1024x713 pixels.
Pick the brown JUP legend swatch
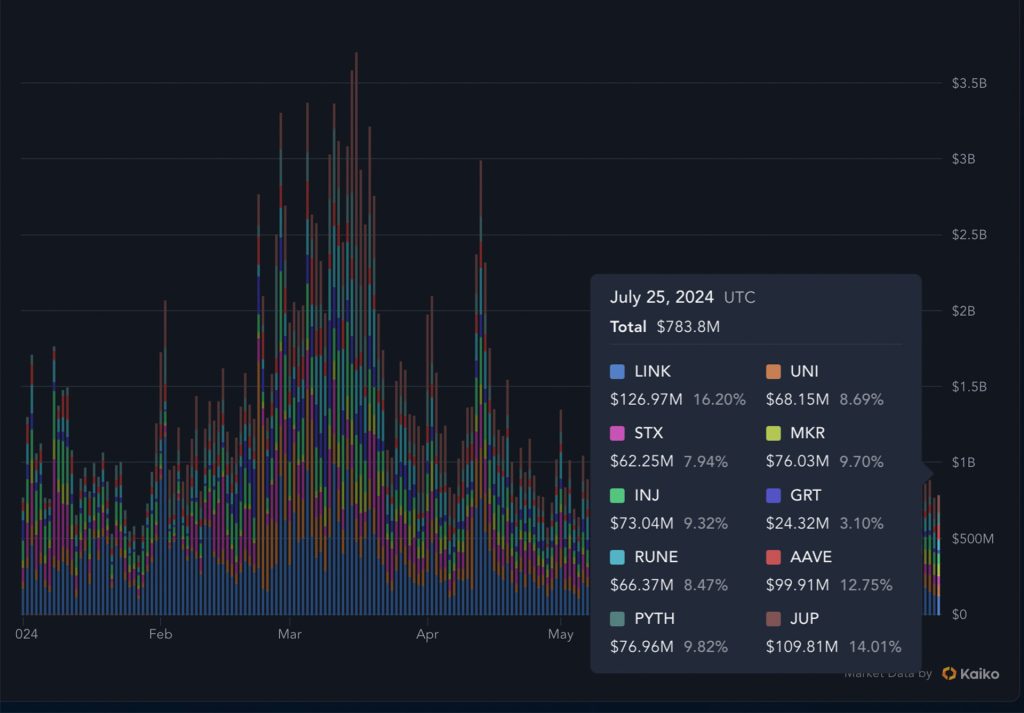pyautogui.click(x=774, y=619)
